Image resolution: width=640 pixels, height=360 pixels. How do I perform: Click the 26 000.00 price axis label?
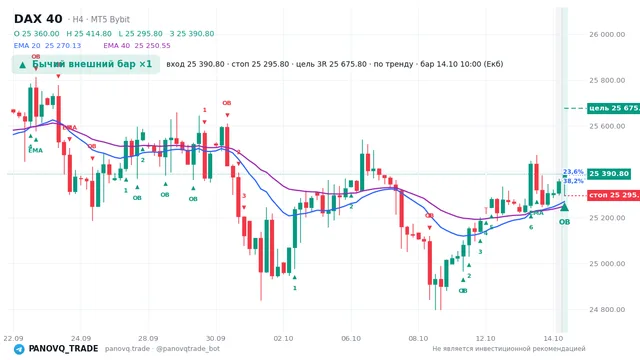607,35
